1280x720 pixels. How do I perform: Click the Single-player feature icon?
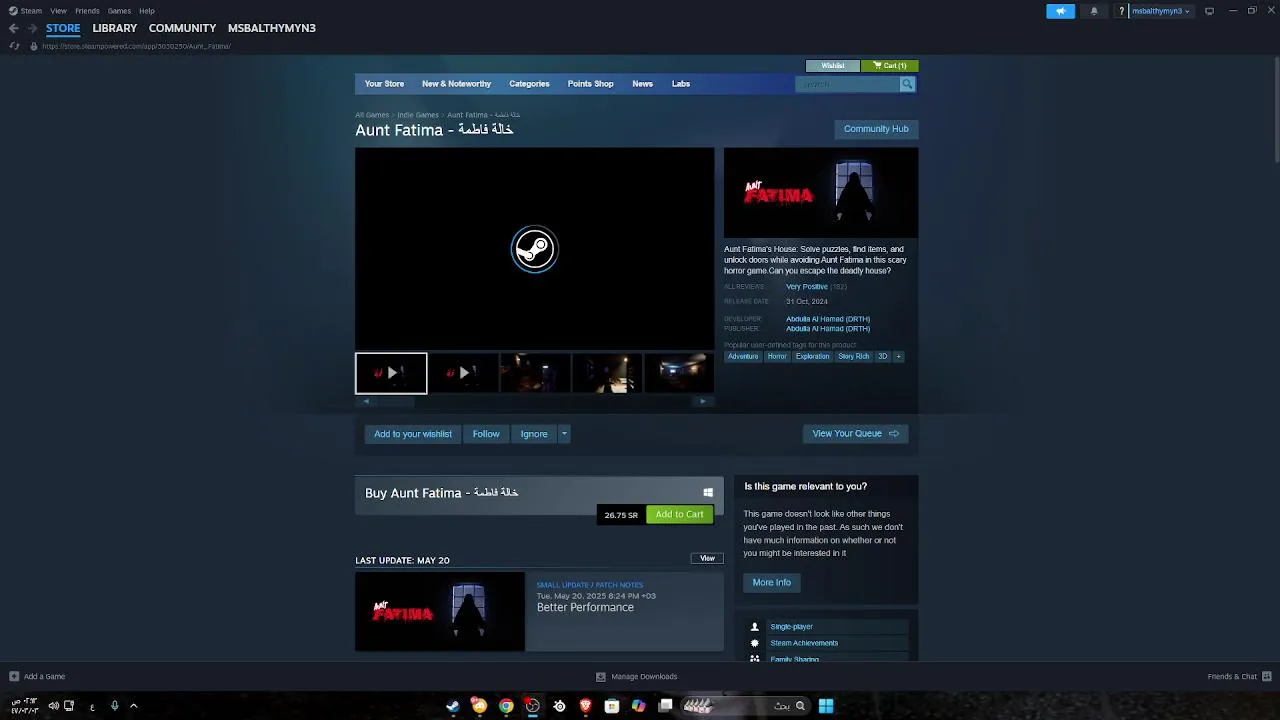point(755,627)
